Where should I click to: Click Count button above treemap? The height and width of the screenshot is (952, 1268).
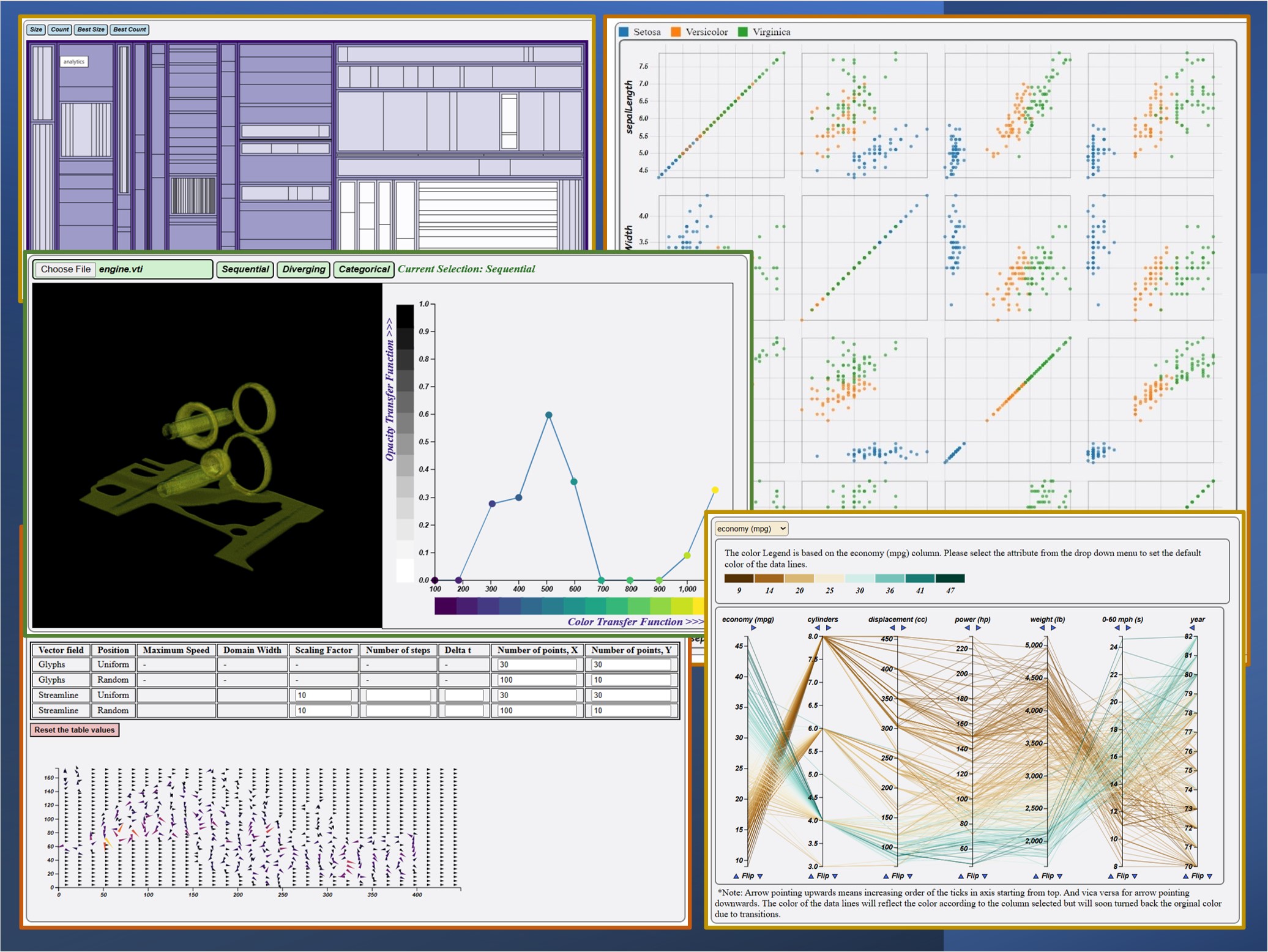[x=60, y=29]
